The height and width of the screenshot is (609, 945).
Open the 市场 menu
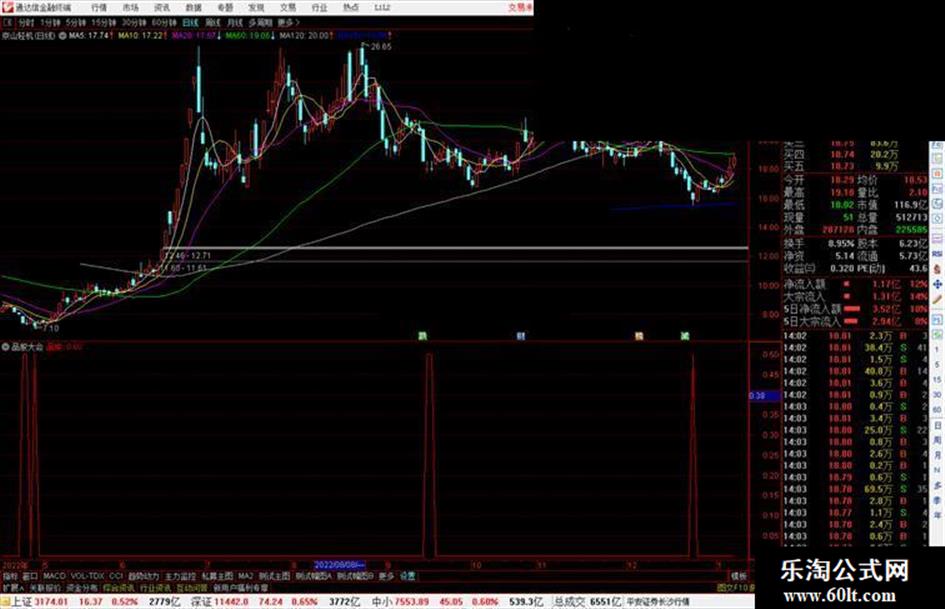[130, 7]
